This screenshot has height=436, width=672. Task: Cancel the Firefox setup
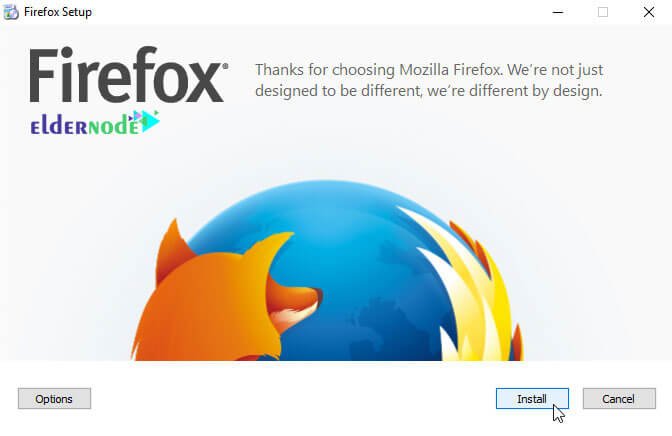pos(619,399)
